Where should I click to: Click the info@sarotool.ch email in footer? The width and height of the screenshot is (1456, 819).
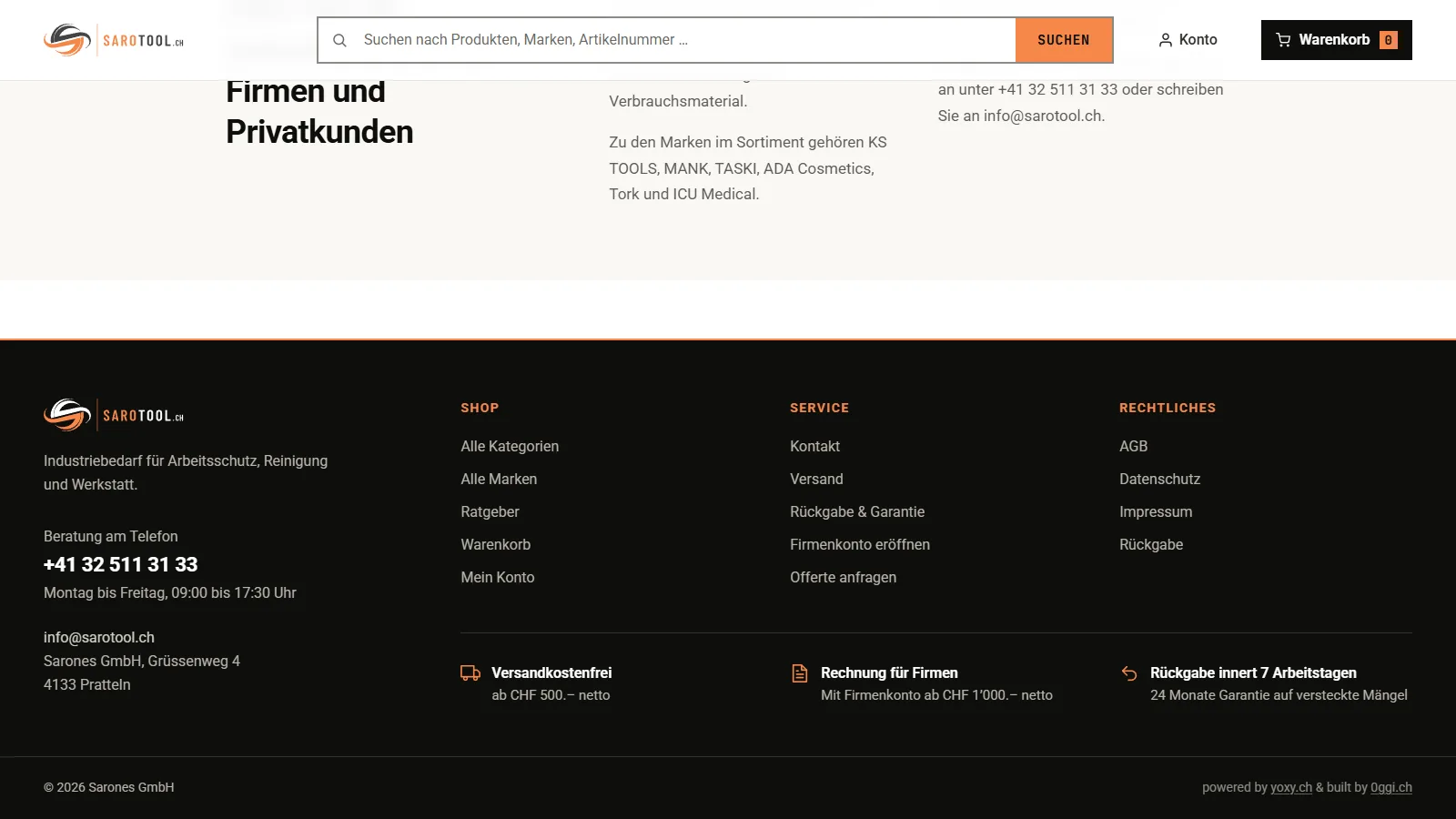99,637
